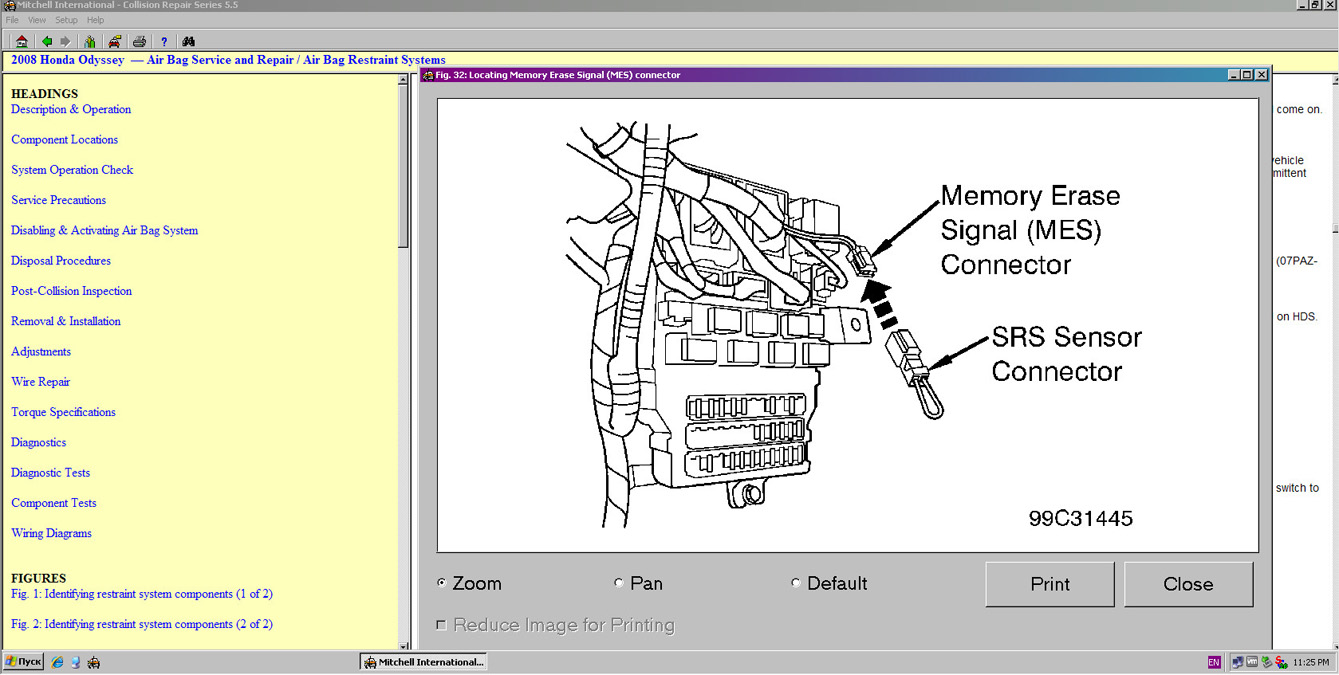Open the File menu
Image resolution: width=1339 pixels, height=675 pixels.
(x=12, y=20)
